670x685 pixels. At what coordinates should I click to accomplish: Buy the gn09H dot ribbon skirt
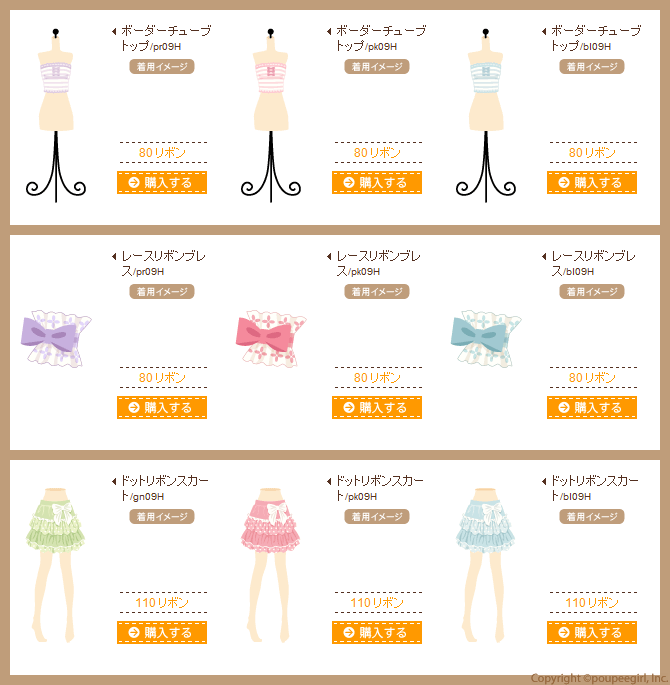[x=162, y=632]
